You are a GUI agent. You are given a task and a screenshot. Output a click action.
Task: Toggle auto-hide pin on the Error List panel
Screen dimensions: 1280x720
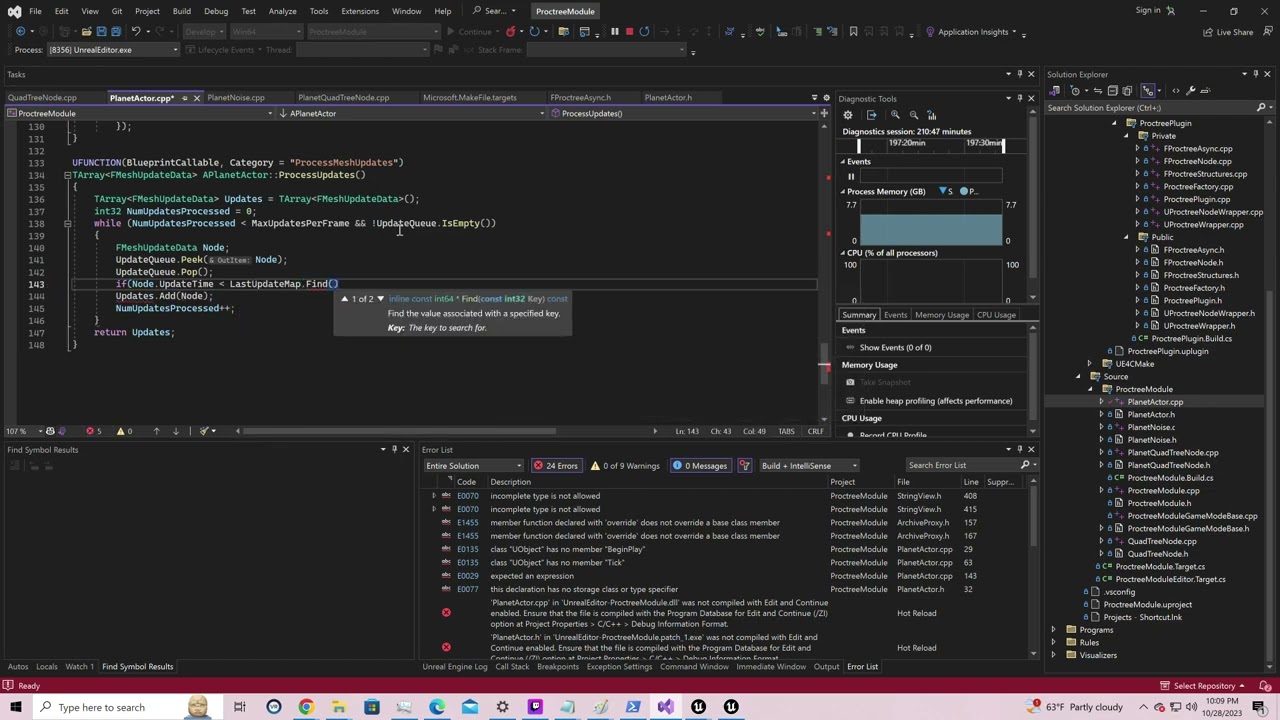tap(1019, 449)
